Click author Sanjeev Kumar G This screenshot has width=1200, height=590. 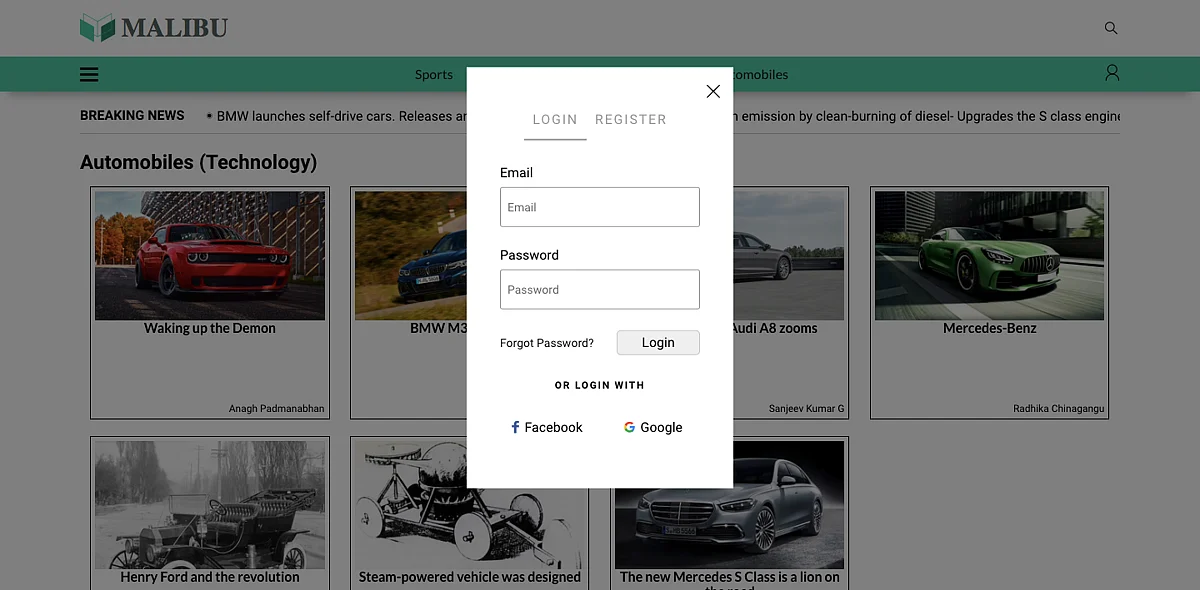806,409
